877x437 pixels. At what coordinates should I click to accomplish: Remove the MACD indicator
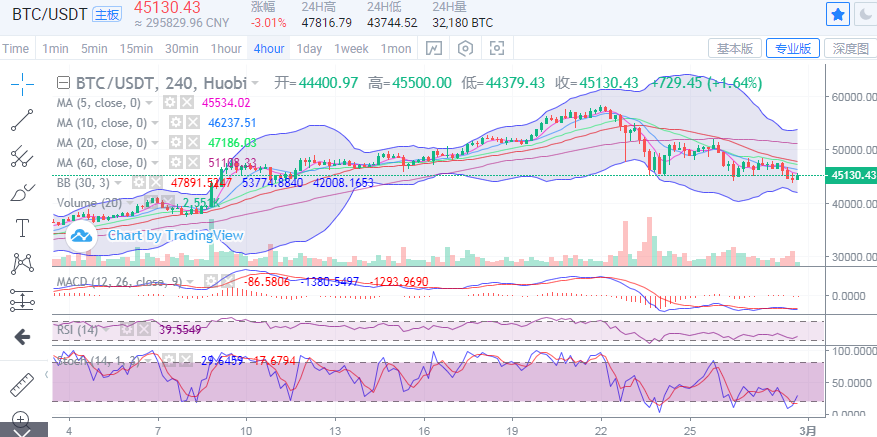coord(228,281)
